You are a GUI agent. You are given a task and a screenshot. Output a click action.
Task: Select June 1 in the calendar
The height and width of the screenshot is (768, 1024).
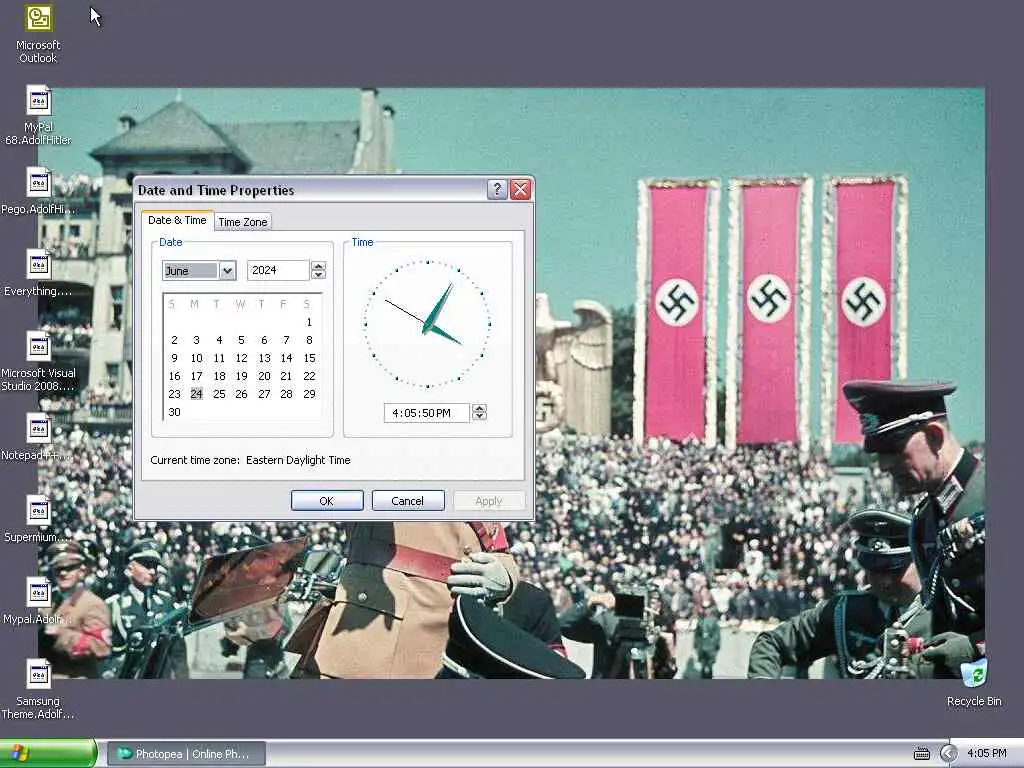click(309, 322)
